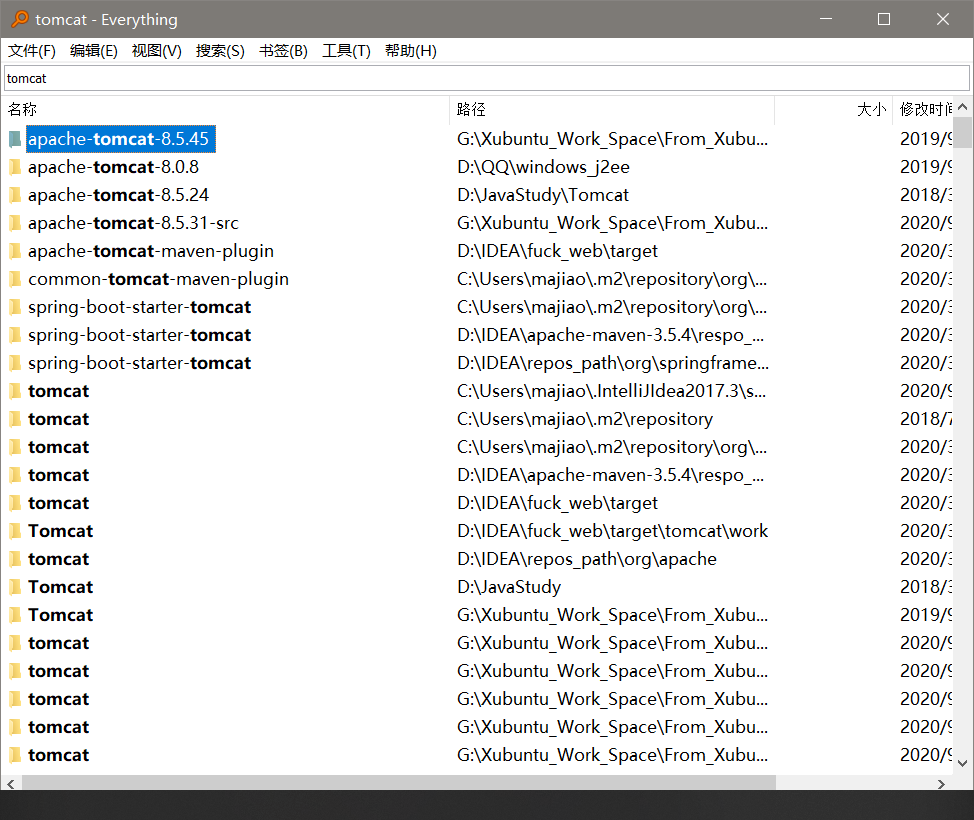Click the folder icon beside apache-tomcat-8.5.45
The width and height of the screenshot is (974, 820).
click(14, 138)
